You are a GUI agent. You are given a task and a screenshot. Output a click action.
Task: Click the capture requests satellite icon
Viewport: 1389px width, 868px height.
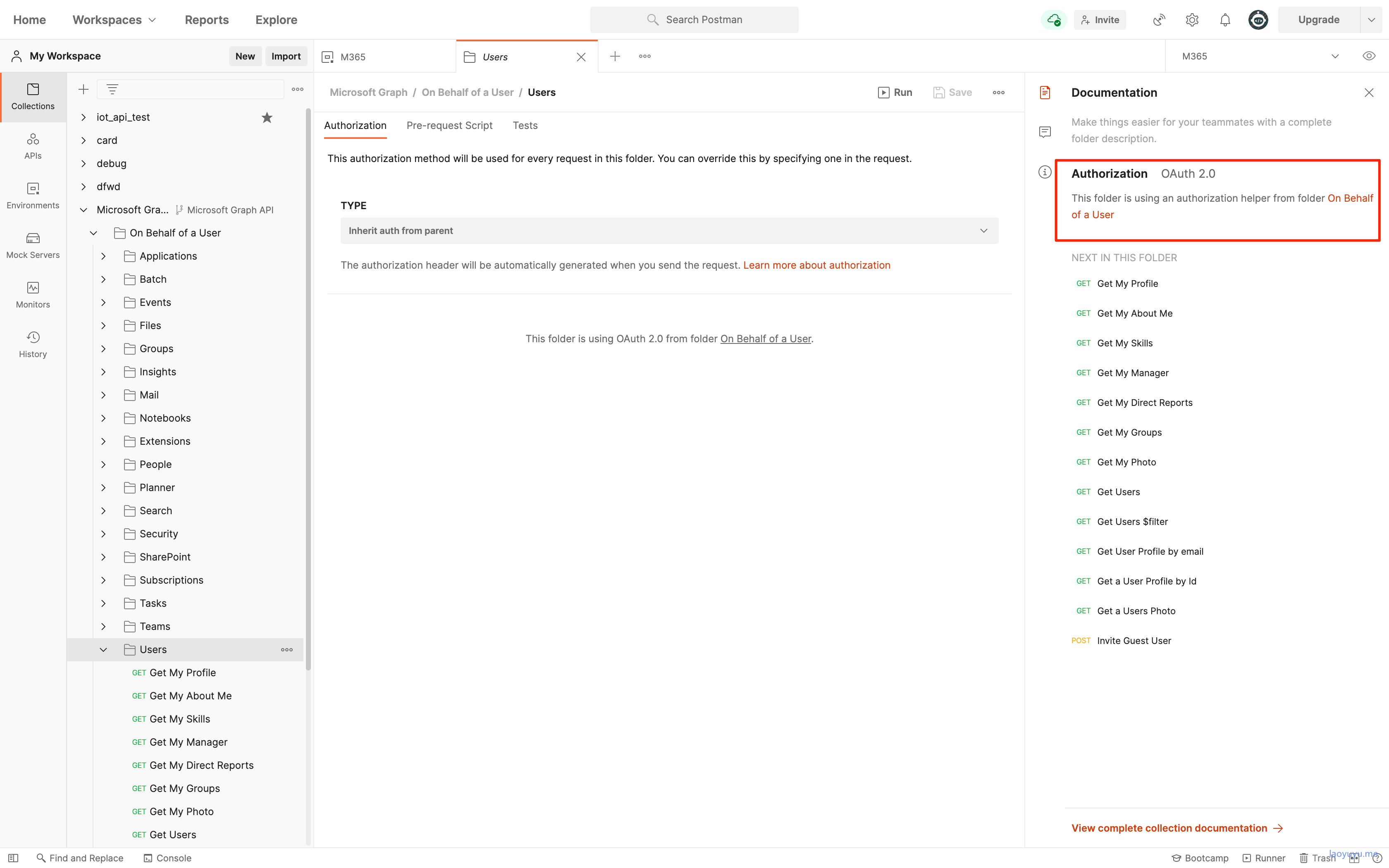coord(1159,19)
